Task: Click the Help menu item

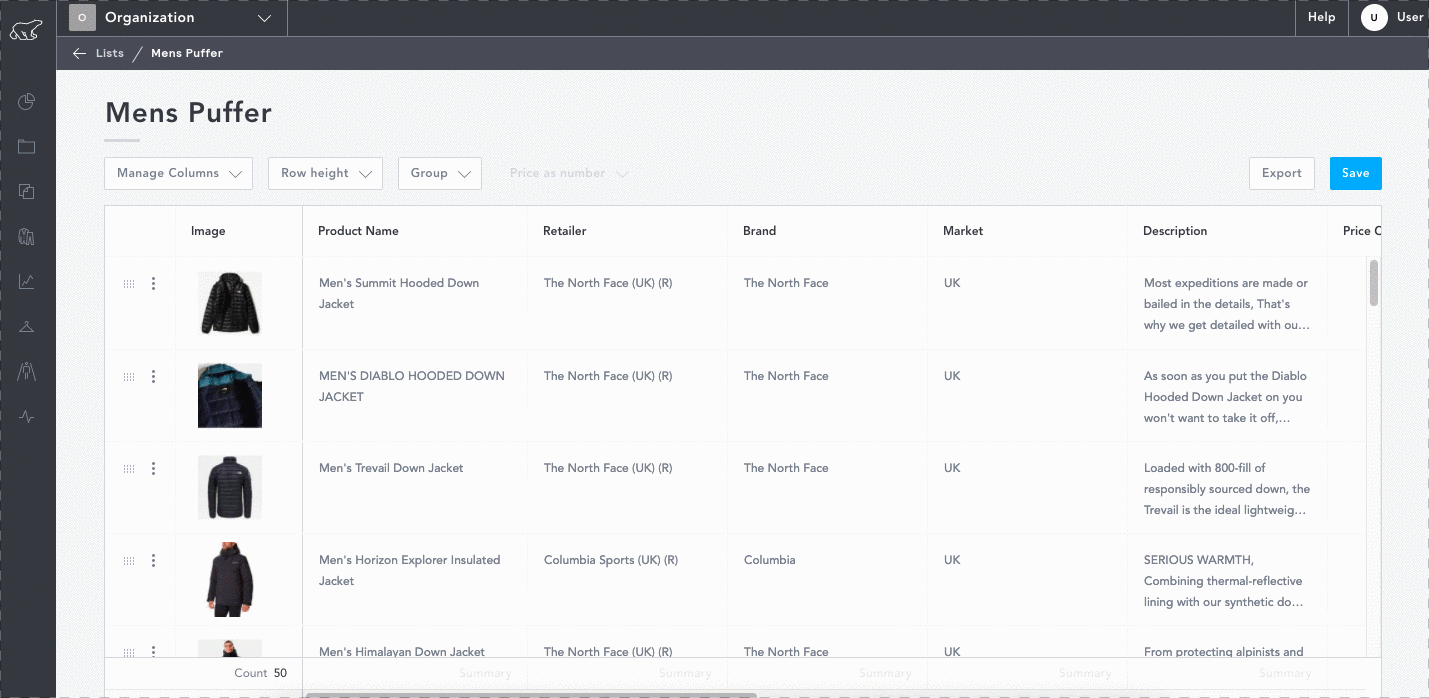Action: 1322,17
